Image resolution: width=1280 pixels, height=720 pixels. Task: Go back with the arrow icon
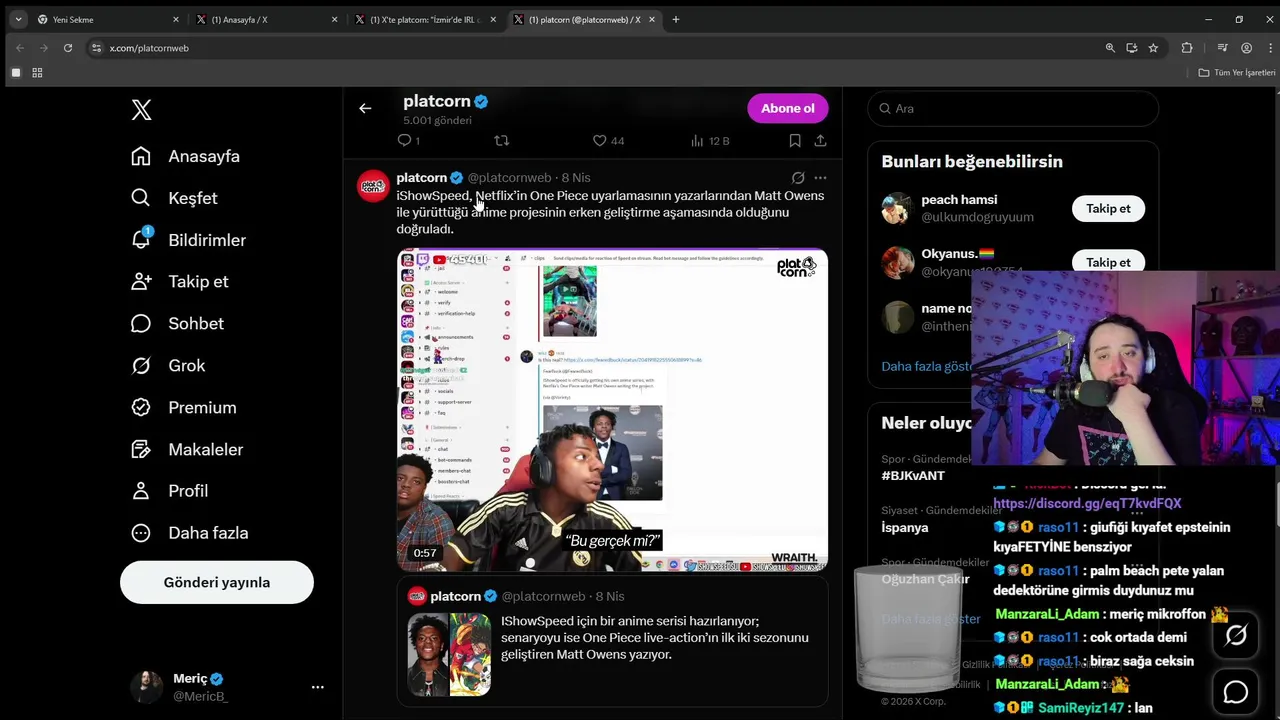click(x=365, y=108)
